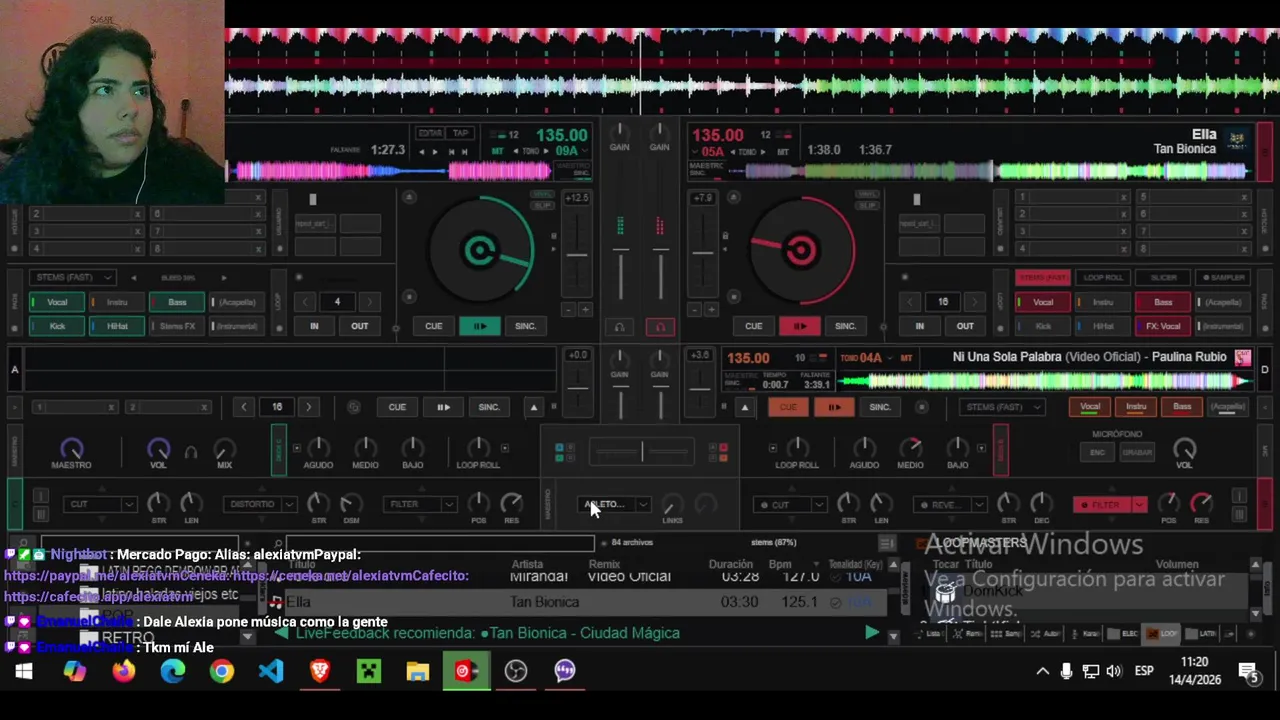Click the MAESTRO volume knob
The width and height of the screenshot is (1280, 720).
(71, 449)
